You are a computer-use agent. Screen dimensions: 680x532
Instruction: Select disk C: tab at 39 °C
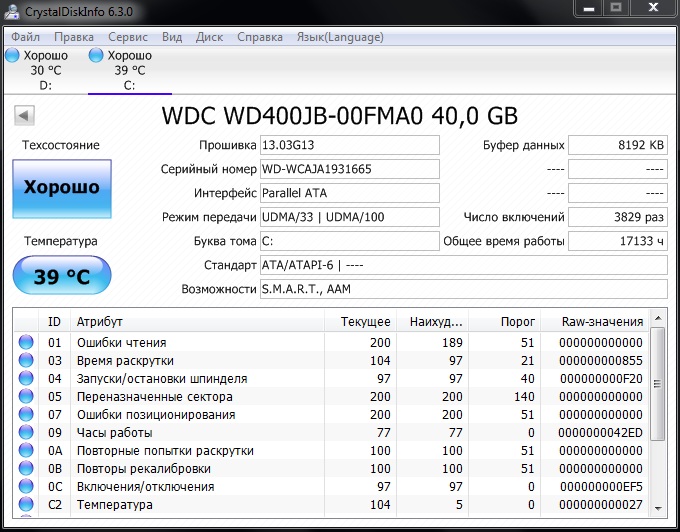click(128, 70)
